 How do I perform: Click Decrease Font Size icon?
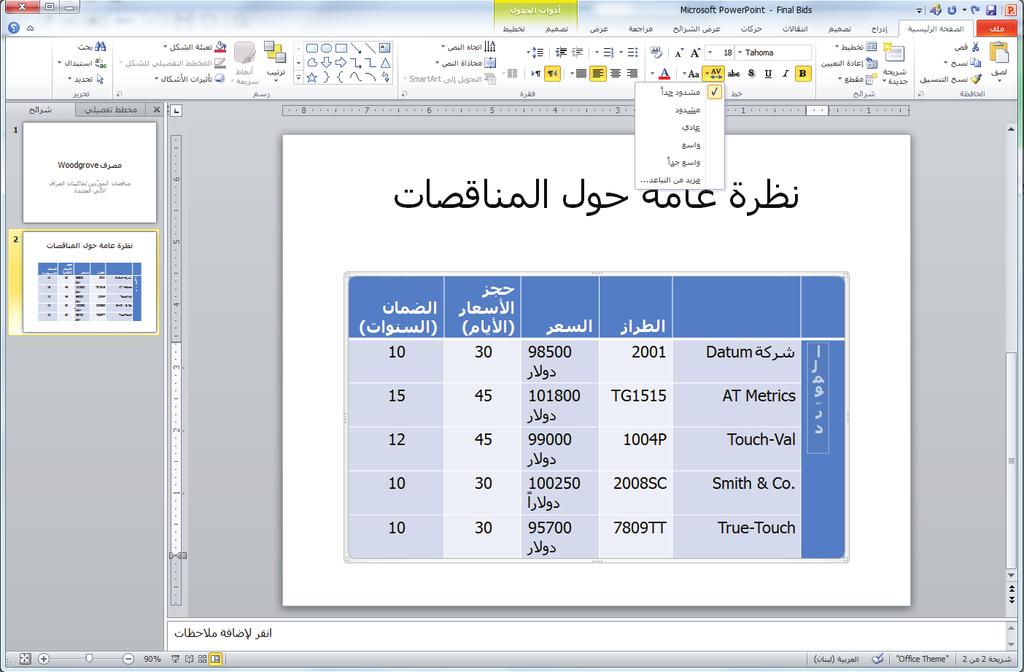(679, 53)
